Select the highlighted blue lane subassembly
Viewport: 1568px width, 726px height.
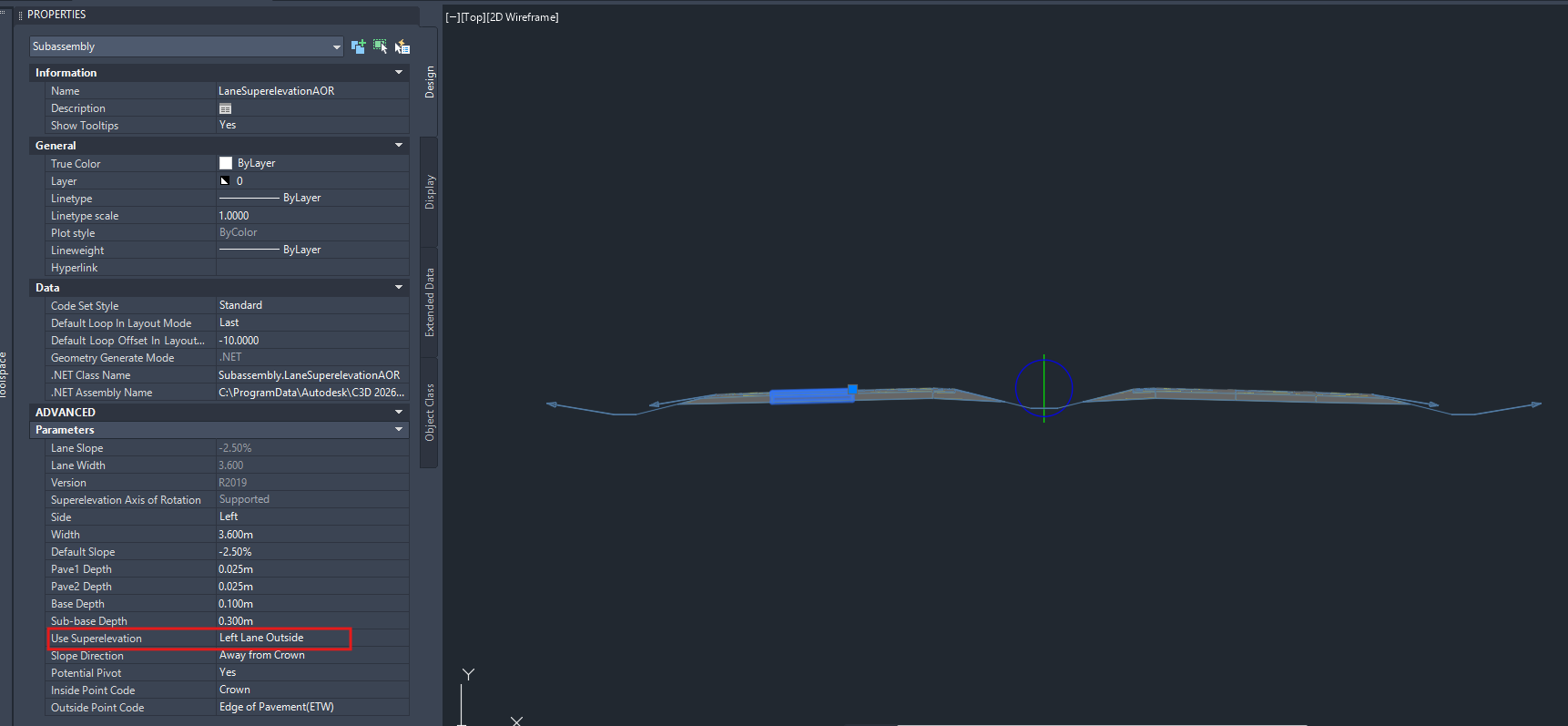click(810, 396)
